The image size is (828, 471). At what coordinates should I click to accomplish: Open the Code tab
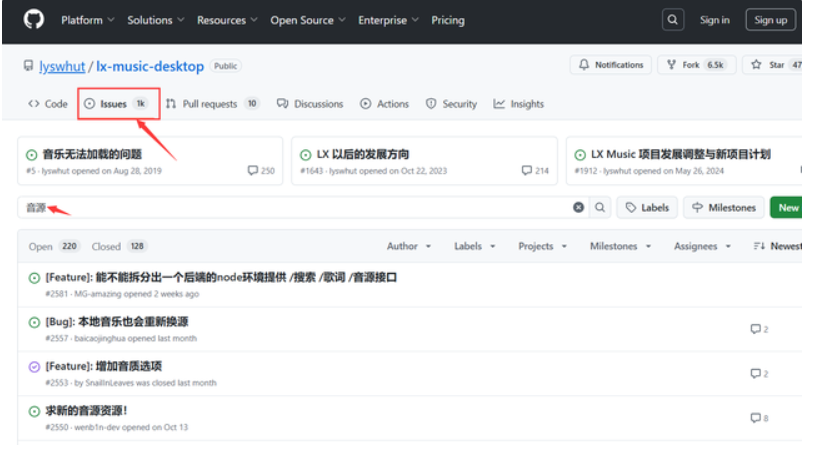pos(48,104)
